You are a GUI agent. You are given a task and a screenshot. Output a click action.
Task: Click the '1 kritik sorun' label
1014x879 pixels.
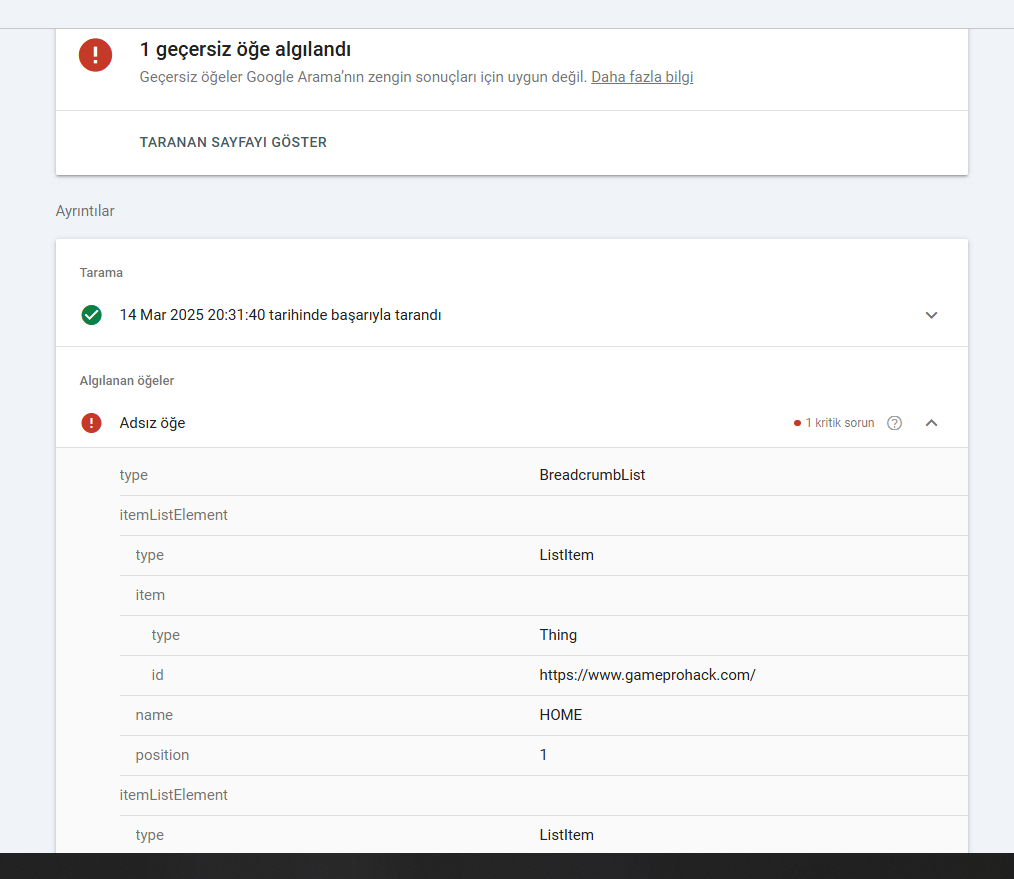839,423
